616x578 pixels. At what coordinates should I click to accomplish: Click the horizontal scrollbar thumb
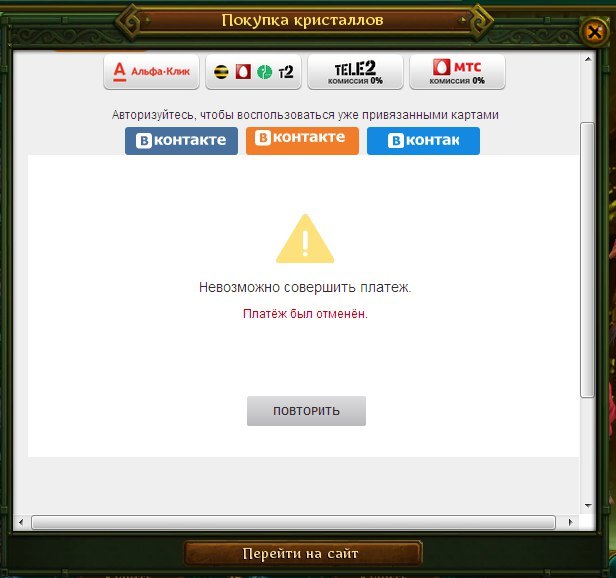point(290,522)
